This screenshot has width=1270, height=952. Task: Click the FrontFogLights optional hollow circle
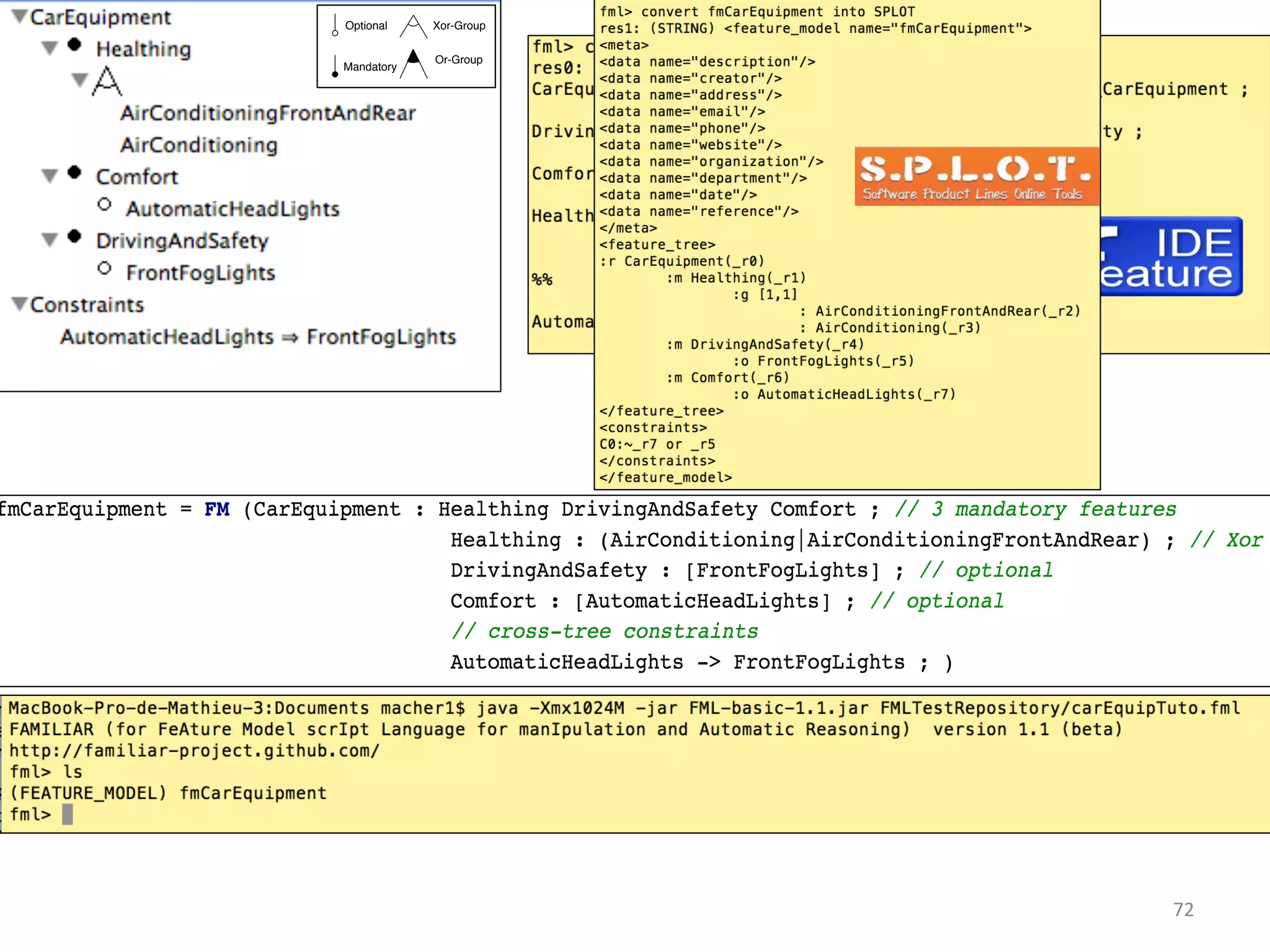[104, 268]
